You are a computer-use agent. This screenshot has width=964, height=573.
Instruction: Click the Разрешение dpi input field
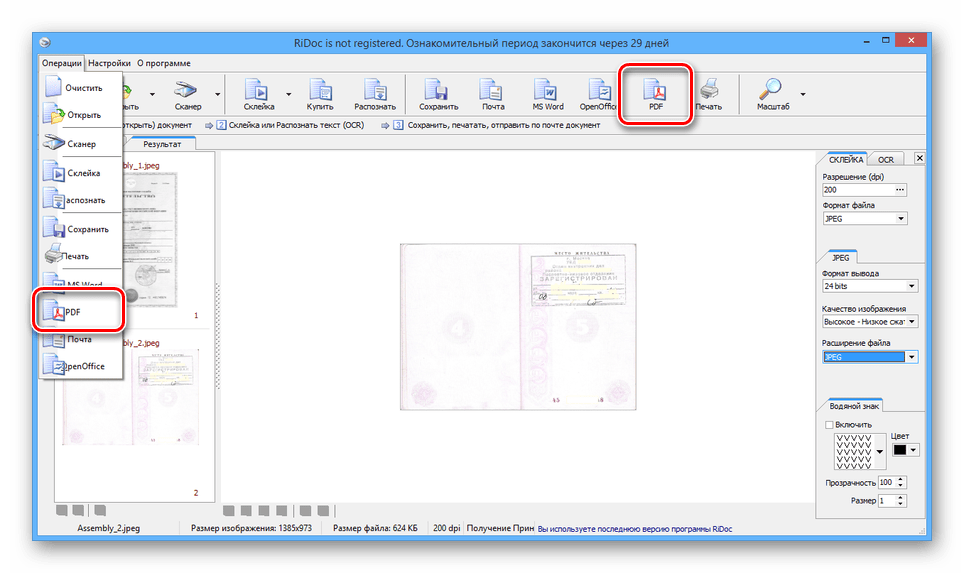click(856, 189)
